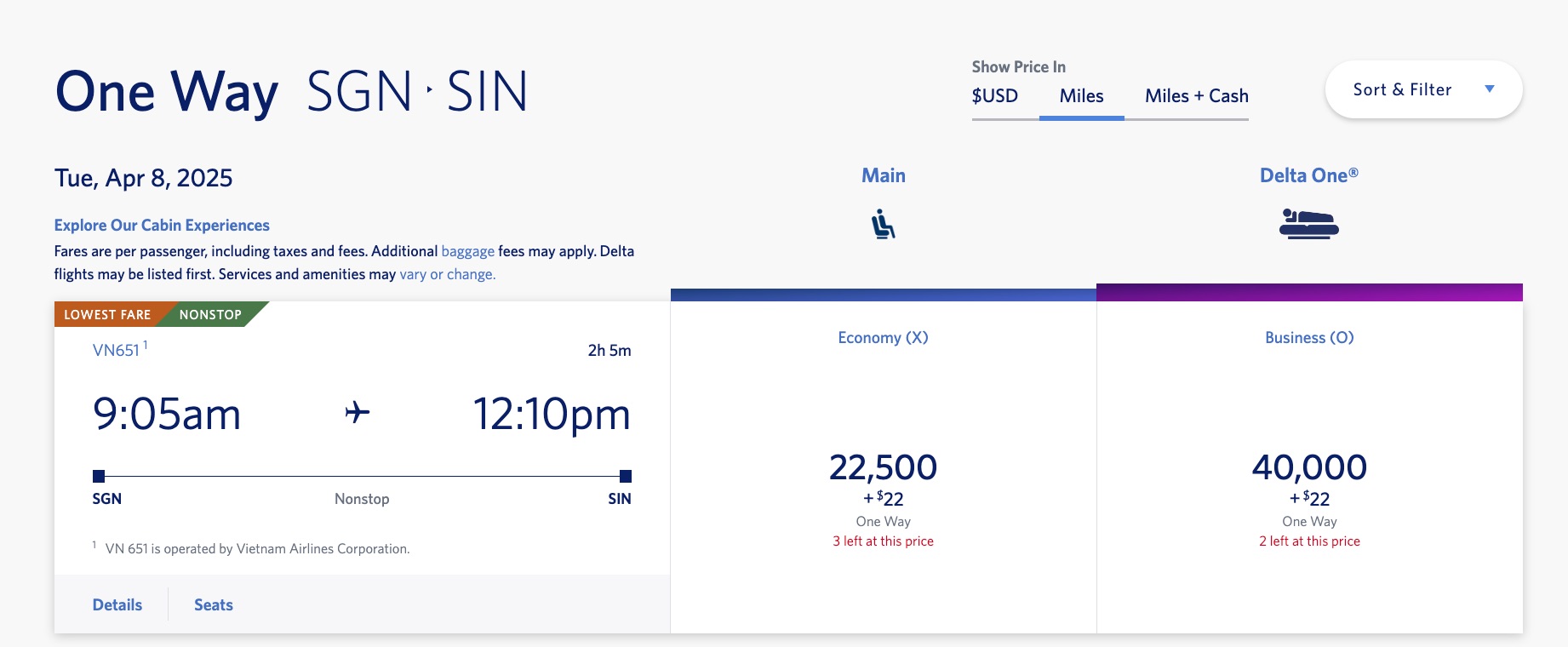Click the airplane icon on the flight path
The image size is (1568, 647).
pos(358,412)
